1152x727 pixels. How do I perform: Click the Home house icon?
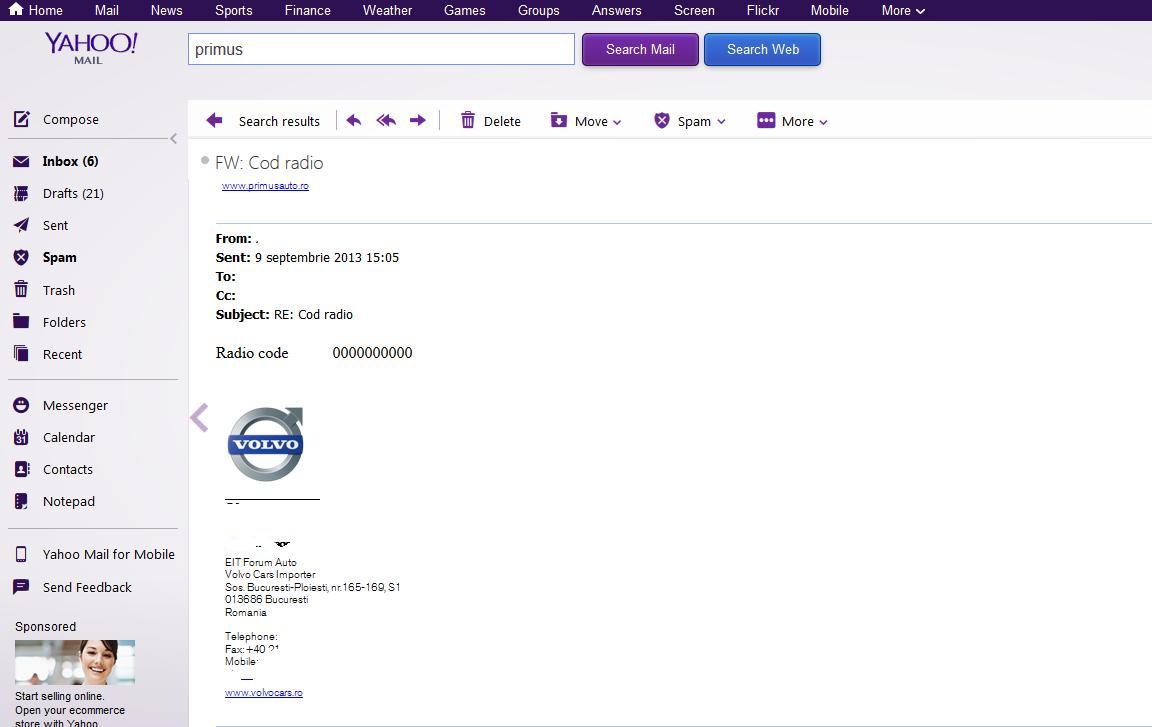pyautogui.click(x=15, y=10)
